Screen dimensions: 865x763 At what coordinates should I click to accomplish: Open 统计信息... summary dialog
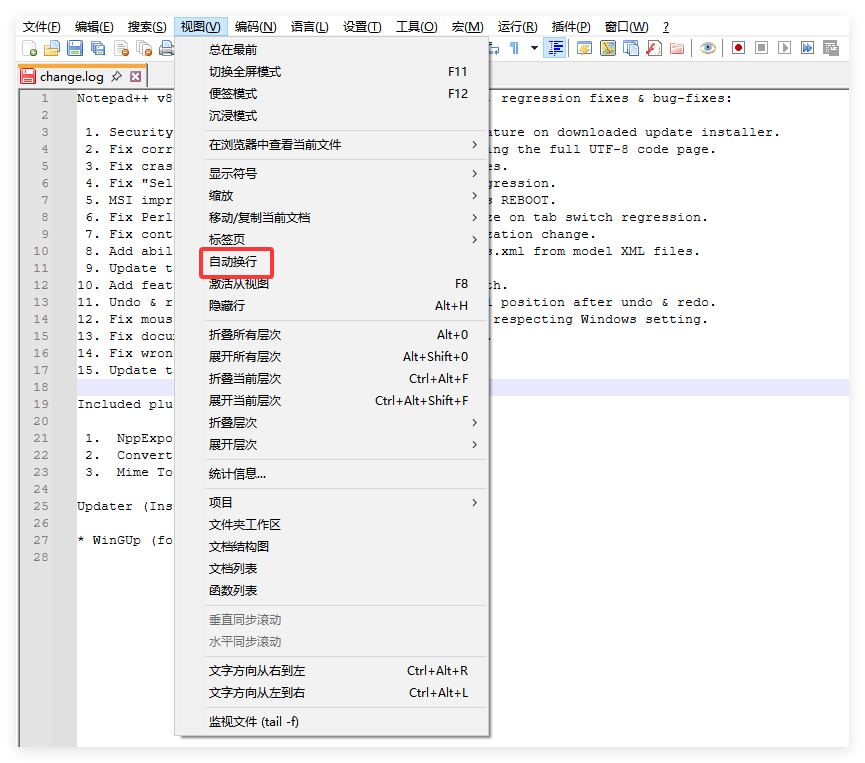(x=332, y=474)
